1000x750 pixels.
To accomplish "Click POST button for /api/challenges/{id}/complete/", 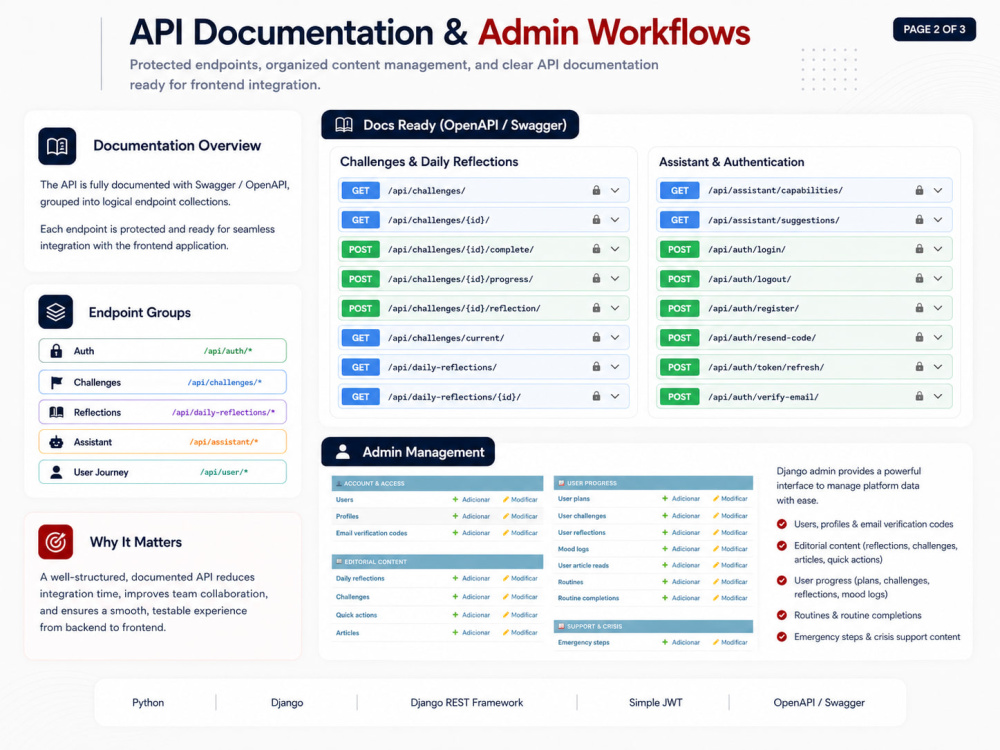I will click(x=360, y=249).
